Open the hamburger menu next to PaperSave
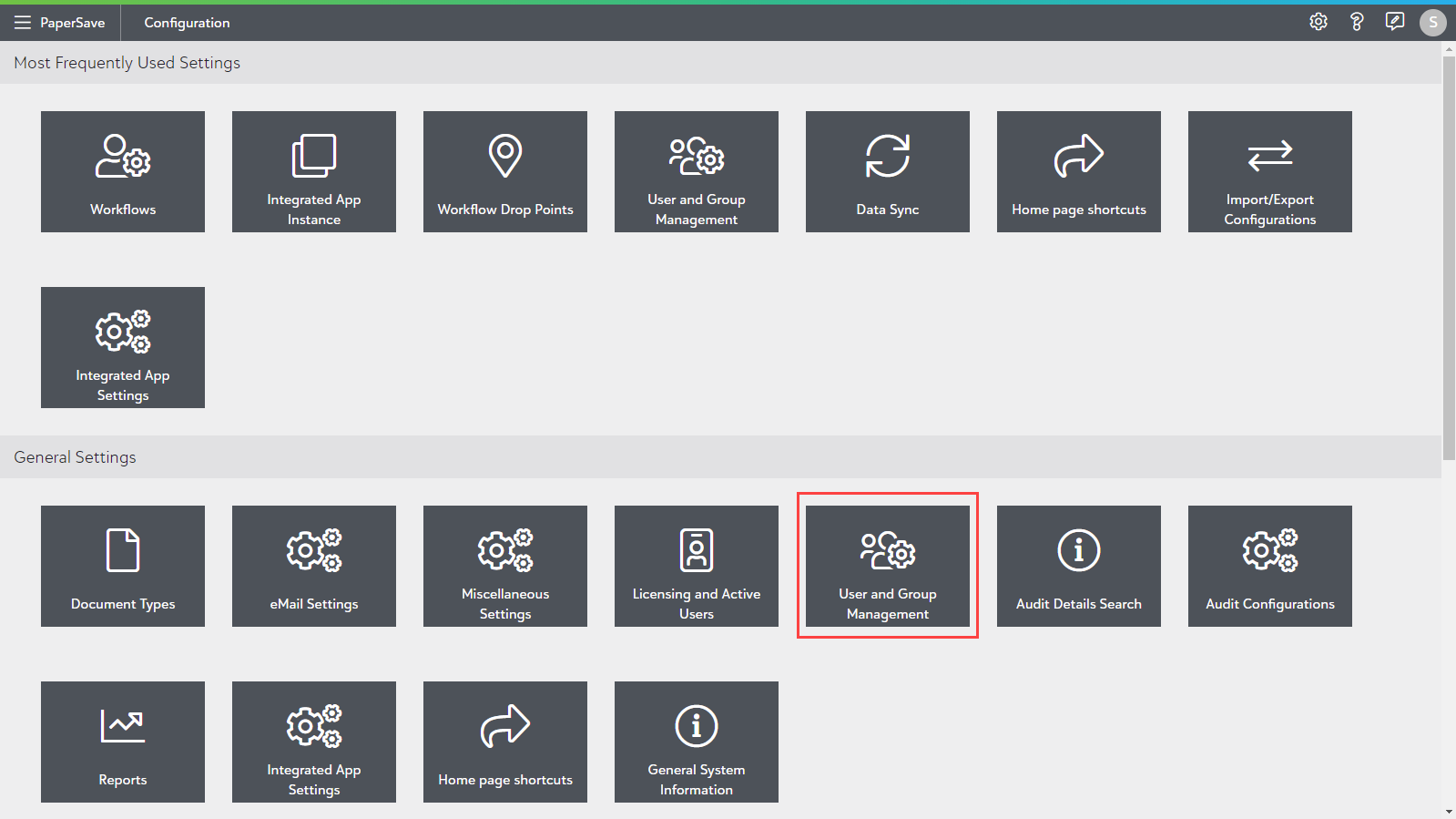The height and width of the screenshot is (819, 1456). [23, 23]
